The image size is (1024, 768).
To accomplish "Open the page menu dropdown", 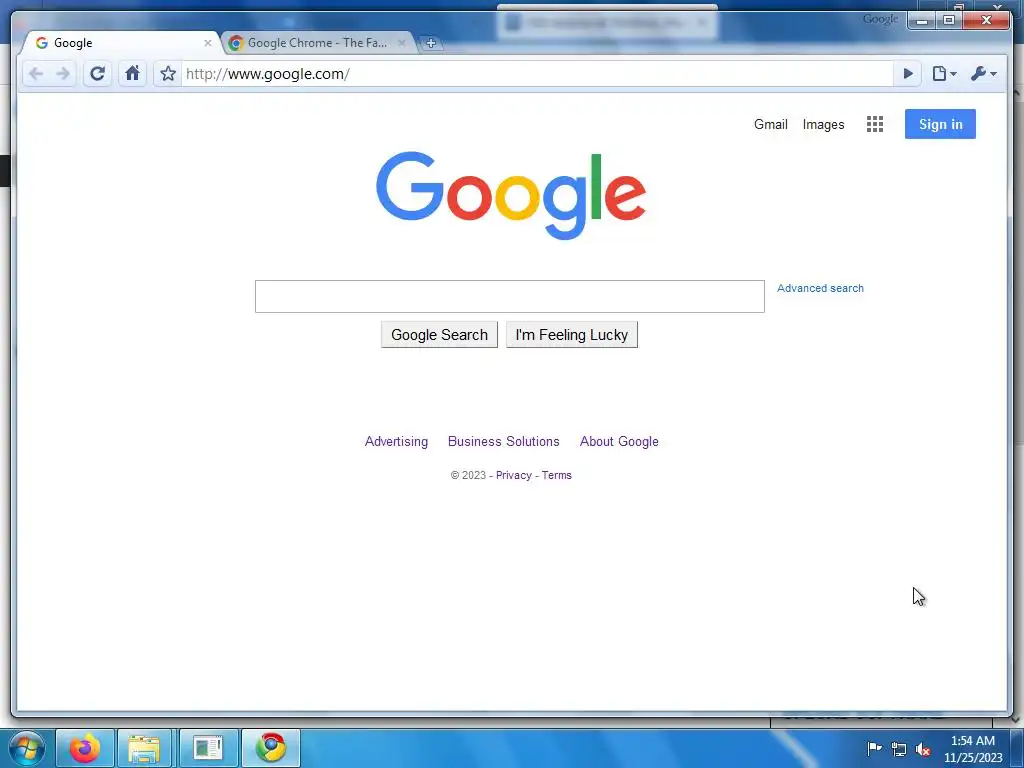I will coord(944,74).
